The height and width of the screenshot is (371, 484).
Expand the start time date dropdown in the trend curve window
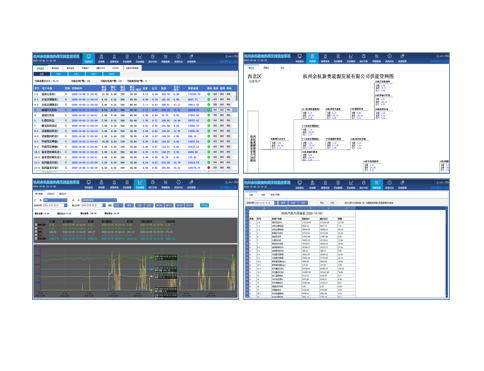pos(66,205)
